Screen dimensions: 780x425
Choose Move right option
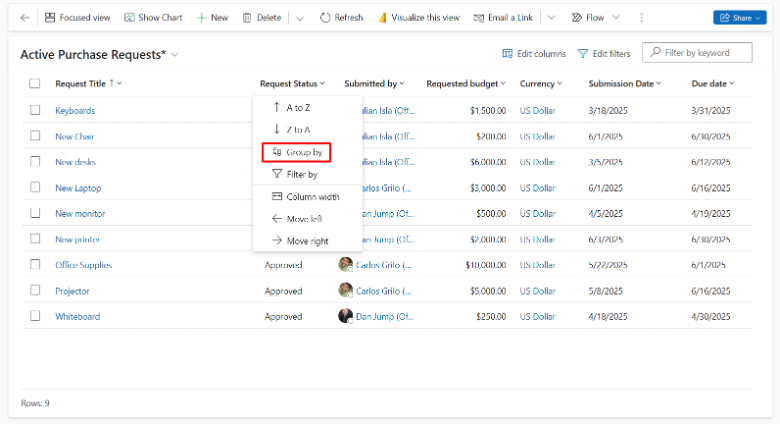click(x=307, y=241)
